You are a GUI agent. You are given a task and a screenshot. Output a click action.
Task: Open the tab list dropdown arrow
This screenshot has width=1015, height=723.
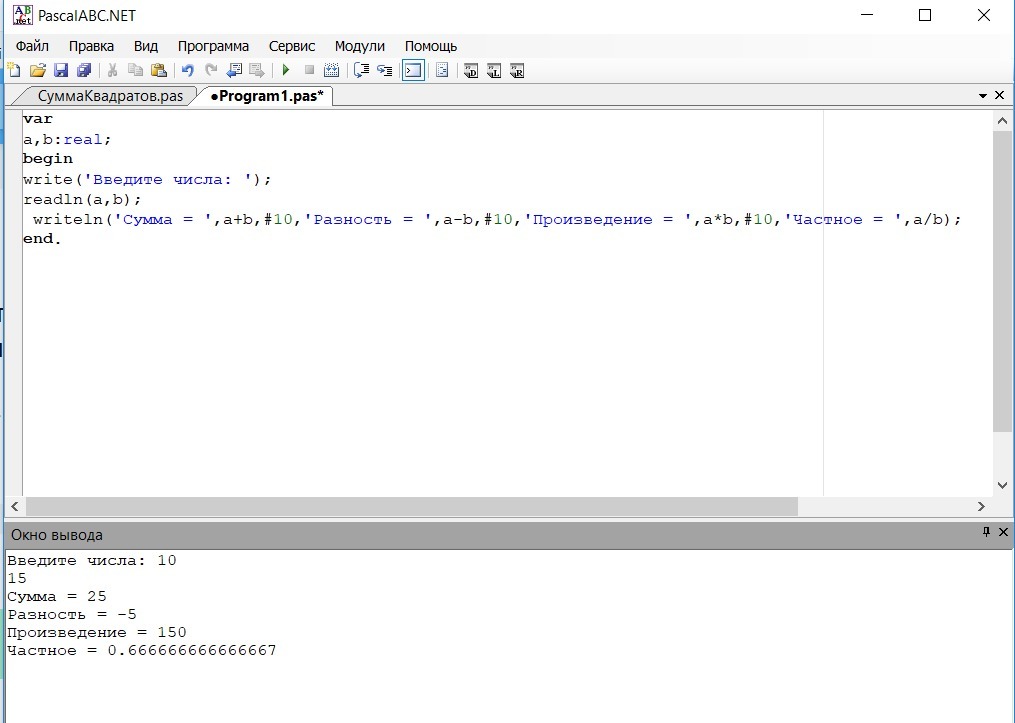983,96
